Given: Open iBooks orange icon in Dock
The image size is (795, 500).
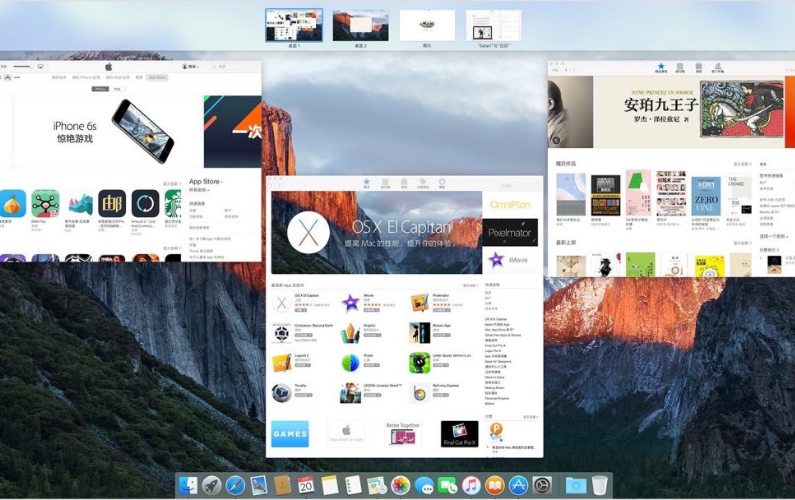Looking at the screenshot, I should click(x=495, y=485).
